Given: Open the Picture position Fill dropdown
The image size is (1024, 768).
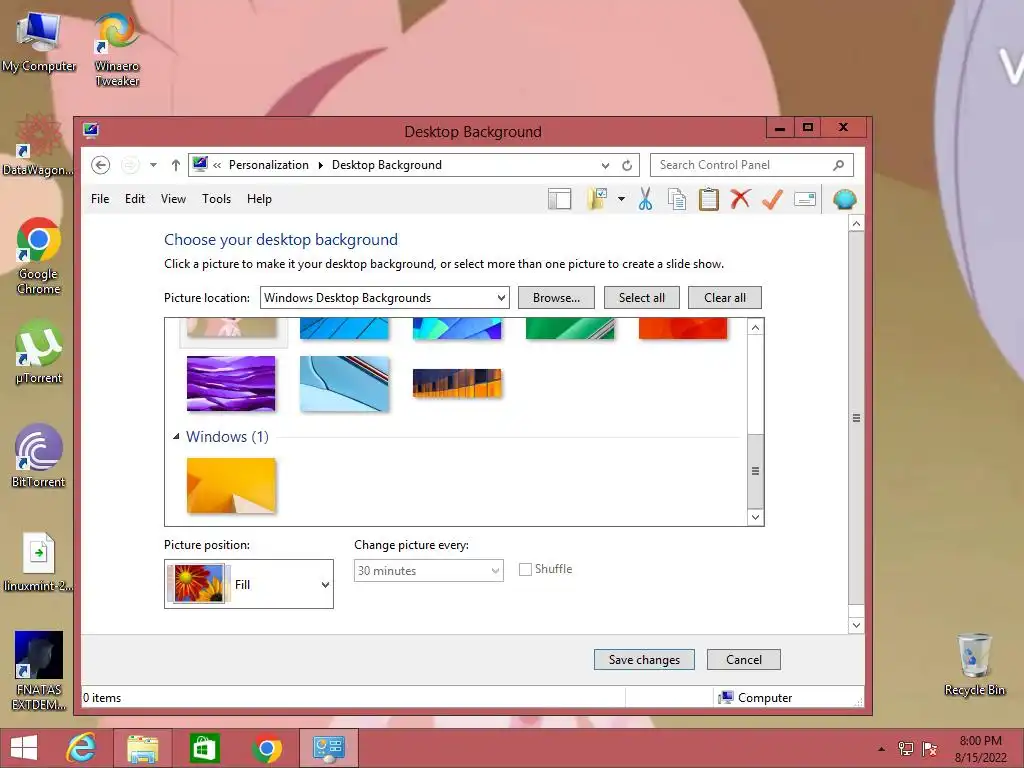Looking at the screenshot, I should (x=249, y=584).
